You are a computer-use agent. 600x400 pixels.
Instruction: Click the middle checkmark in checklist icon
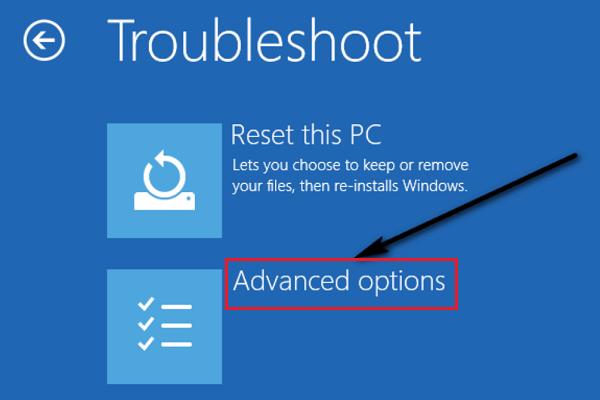pyautogui.click(x=146, y=323)
